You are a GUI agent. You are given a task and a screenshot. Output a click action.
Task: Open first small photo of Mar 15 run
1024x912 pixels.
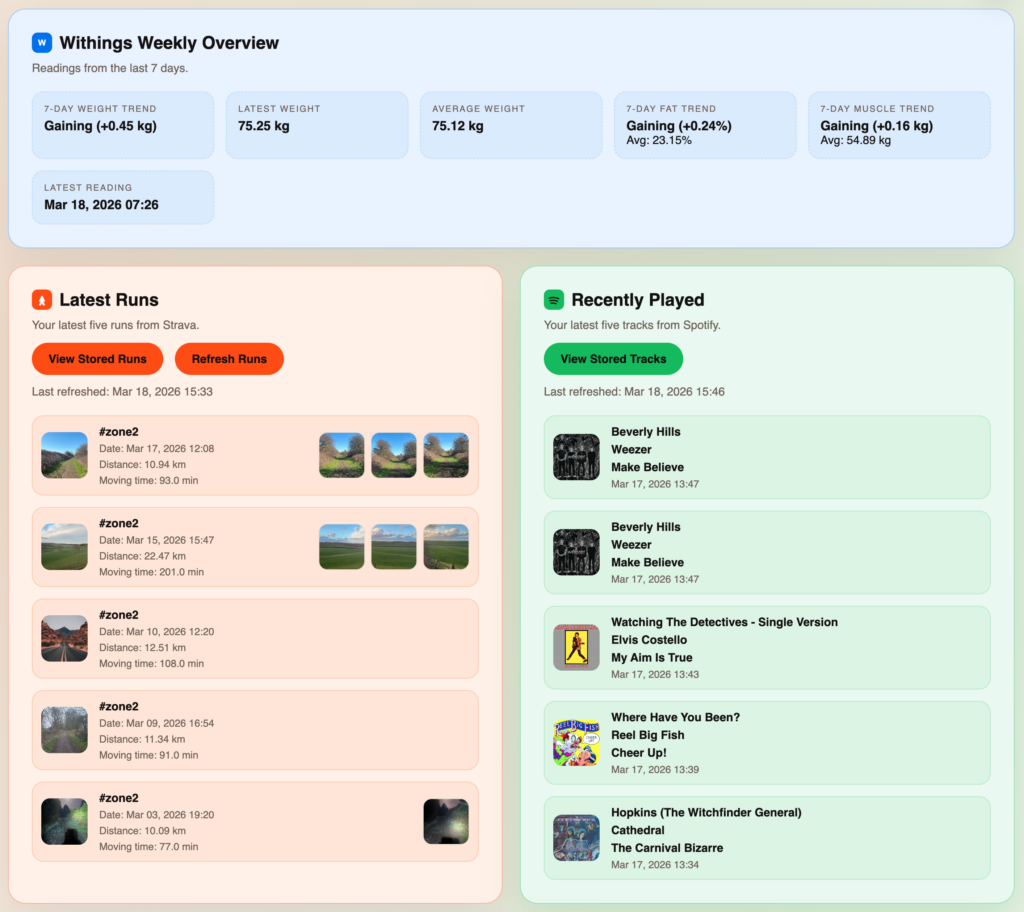click(342, 547)
